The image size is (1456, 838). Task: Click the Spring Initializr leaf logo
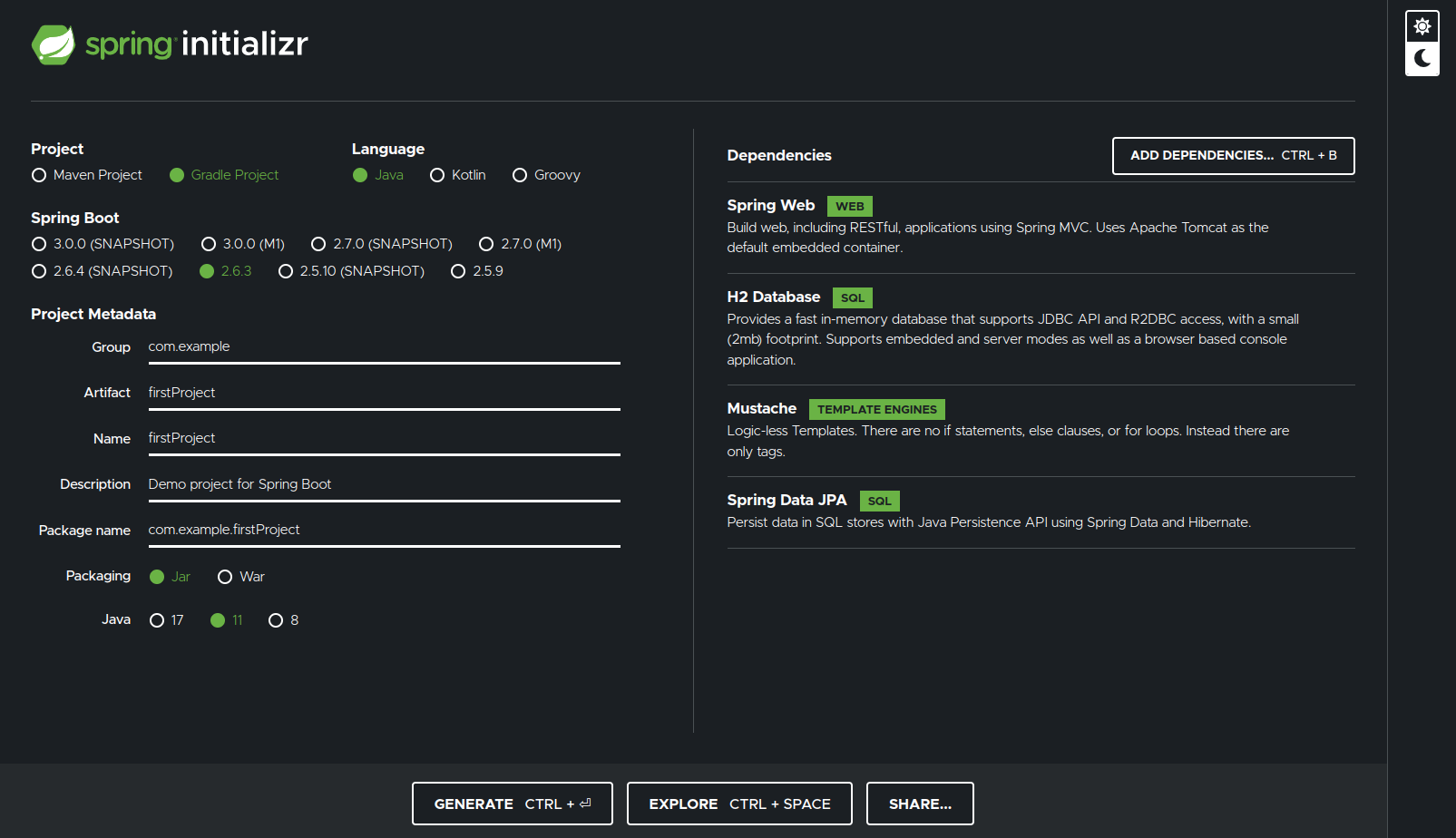[x=54, y=44]
